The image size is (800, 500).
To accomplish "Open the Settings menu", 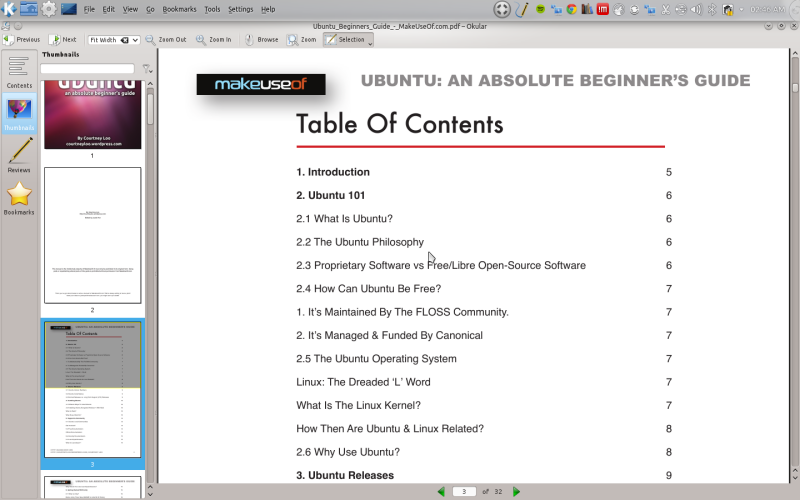I will pyautogui.click(x=240, y=9).
